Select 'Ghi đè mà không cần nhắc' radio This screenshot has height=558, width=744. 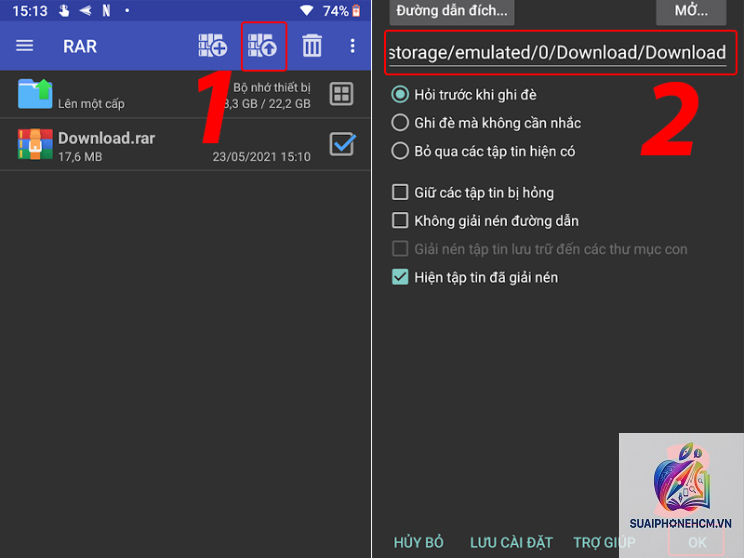486,123
